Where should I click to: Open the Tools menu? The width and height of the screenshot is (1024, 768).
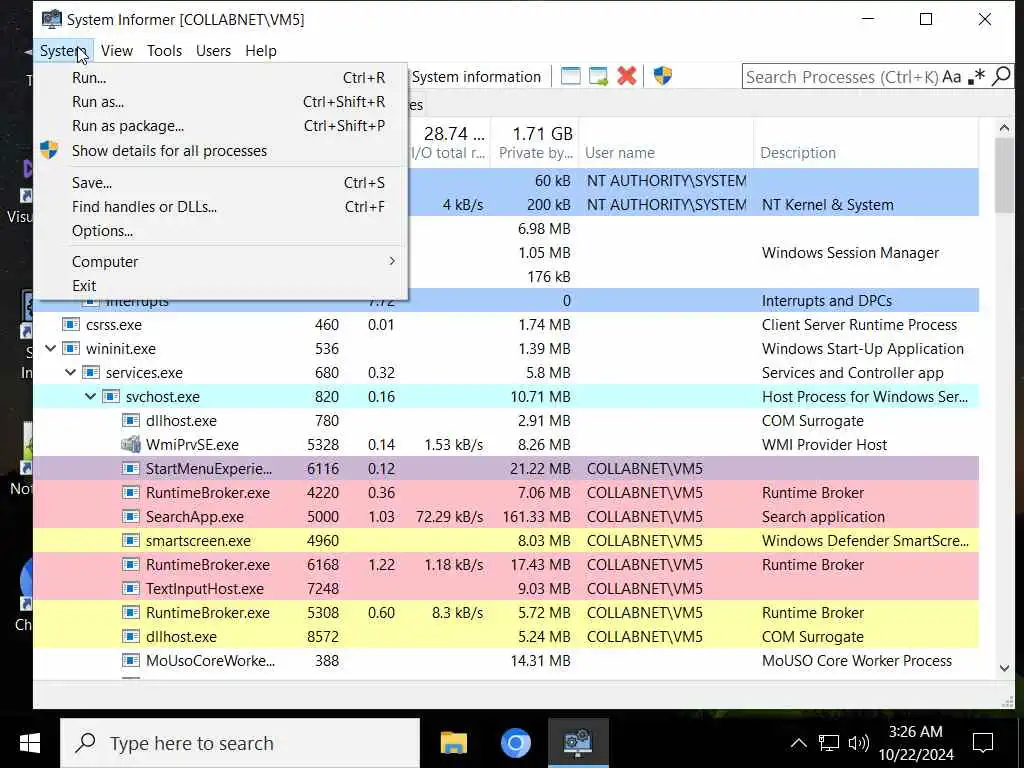[x=165, y=51]
